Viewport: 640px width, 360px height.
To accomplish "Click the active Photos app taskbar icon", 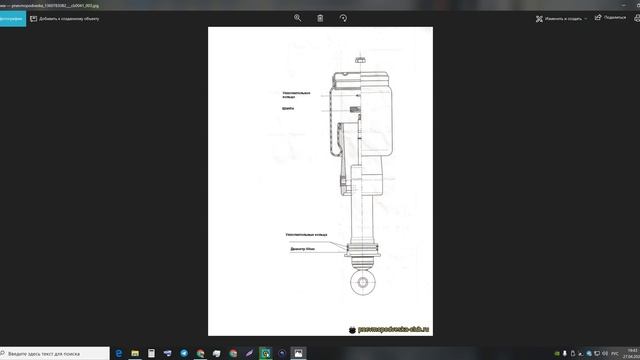I will [x=298, y=353].
